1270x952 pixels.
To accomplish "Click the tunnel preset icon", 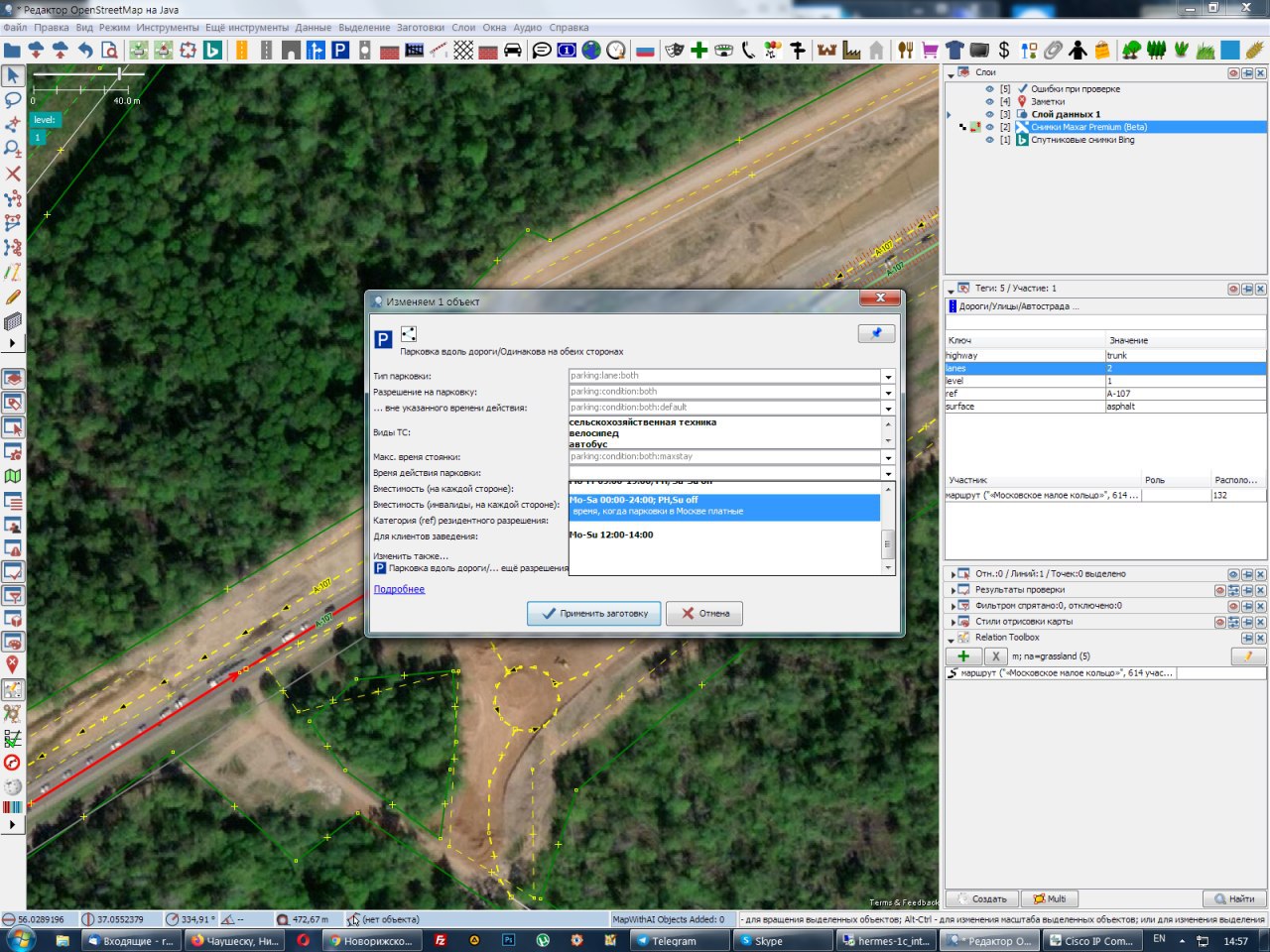I will point(292,50).
